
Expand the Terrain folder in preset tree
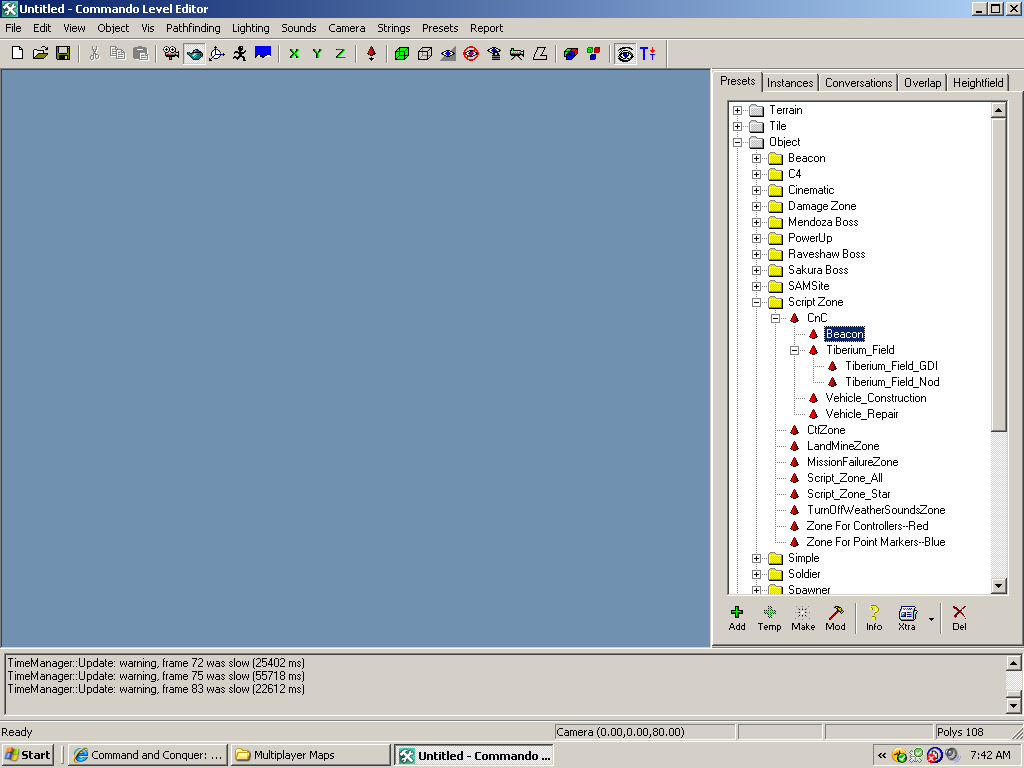[x=738, y=110]
